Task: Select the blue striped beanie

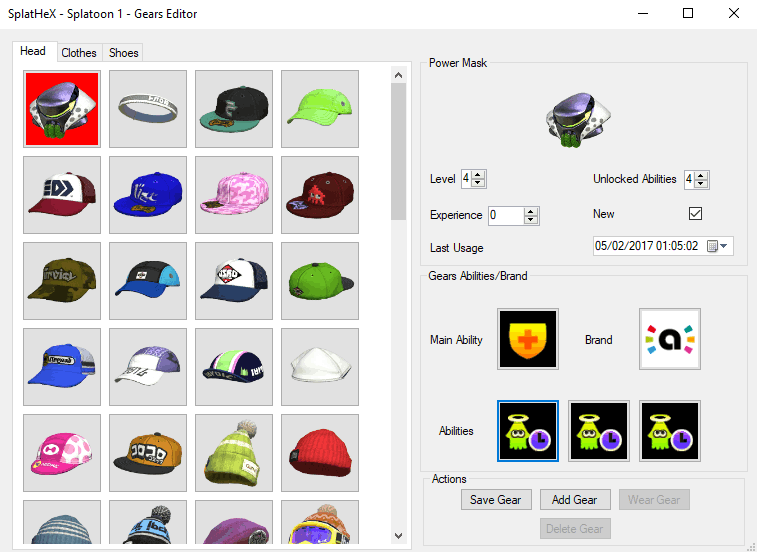Action: pyautogui.click(x=62, y=522)
